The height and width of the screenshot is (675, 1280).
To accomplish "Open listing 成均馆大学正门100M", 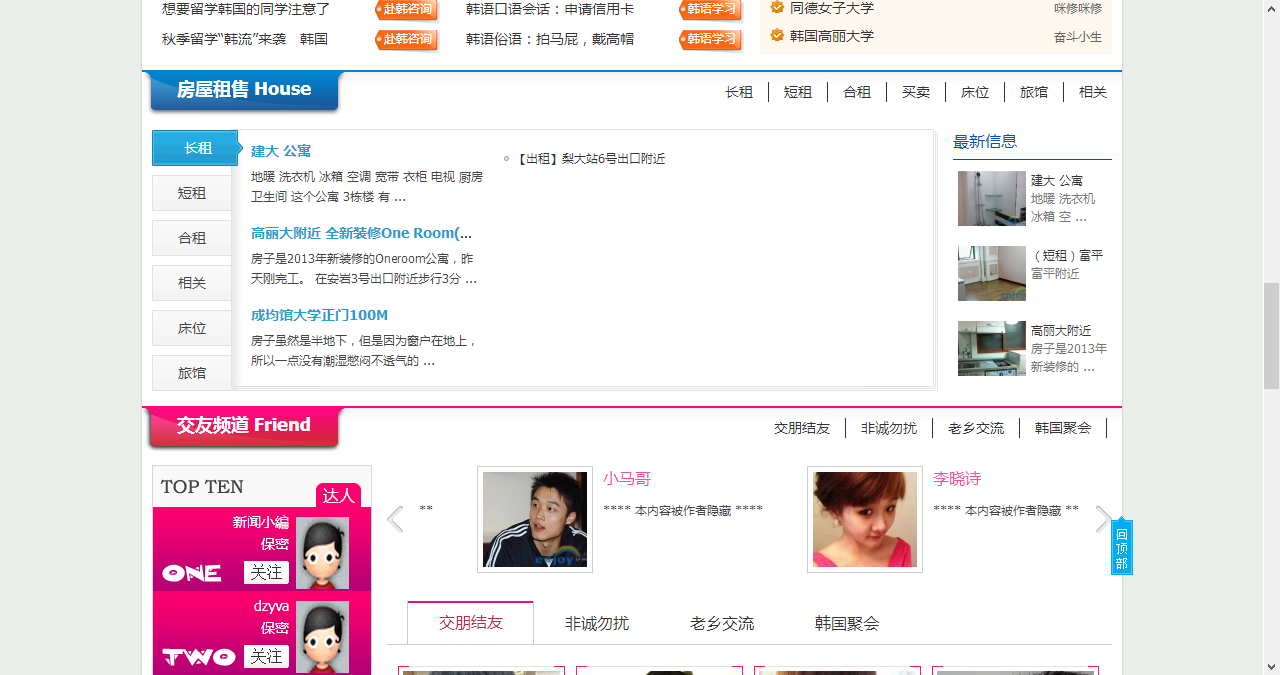I will point(319,315).
